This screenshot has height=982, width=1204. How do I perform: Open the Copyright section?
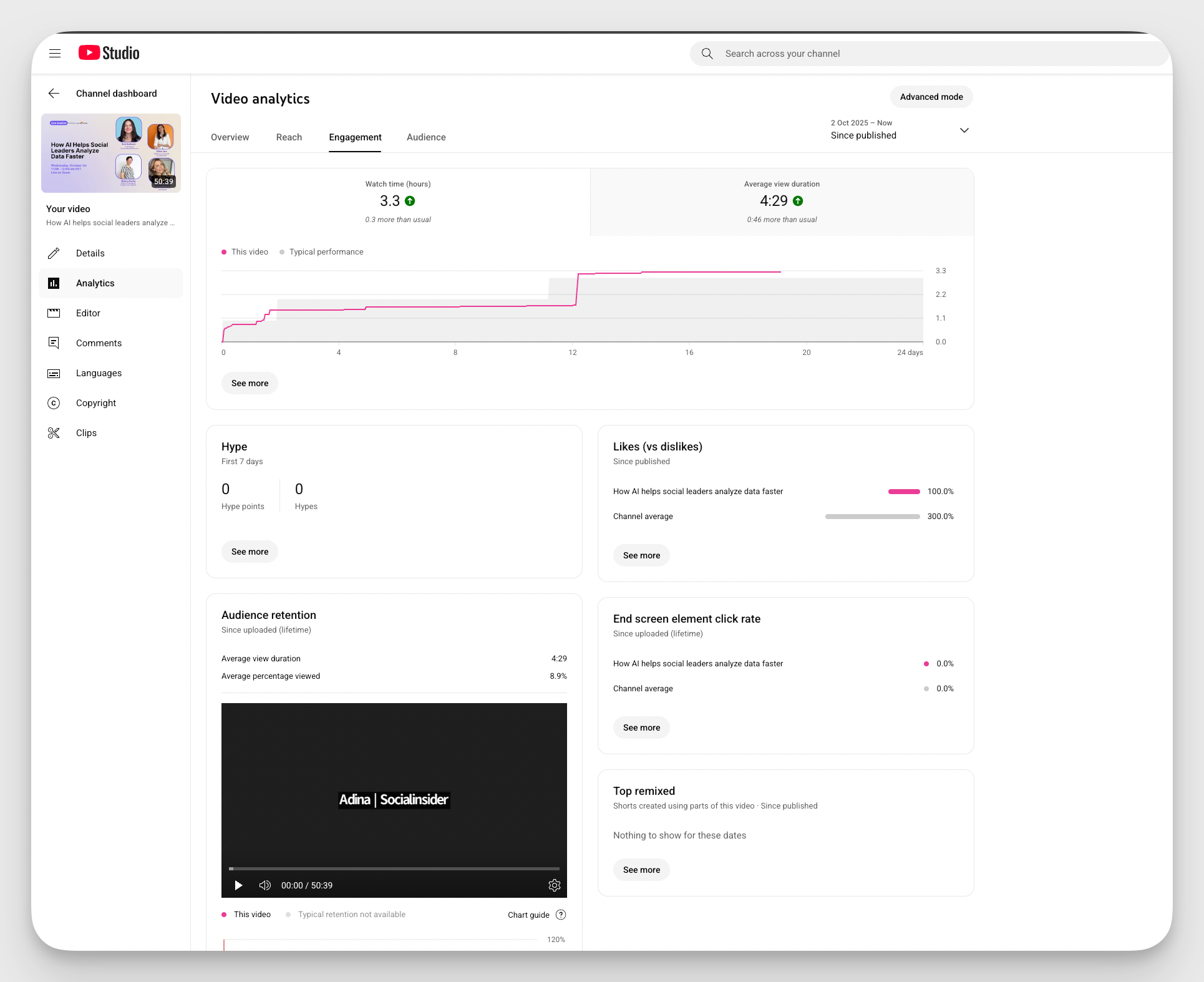(96, 403)
